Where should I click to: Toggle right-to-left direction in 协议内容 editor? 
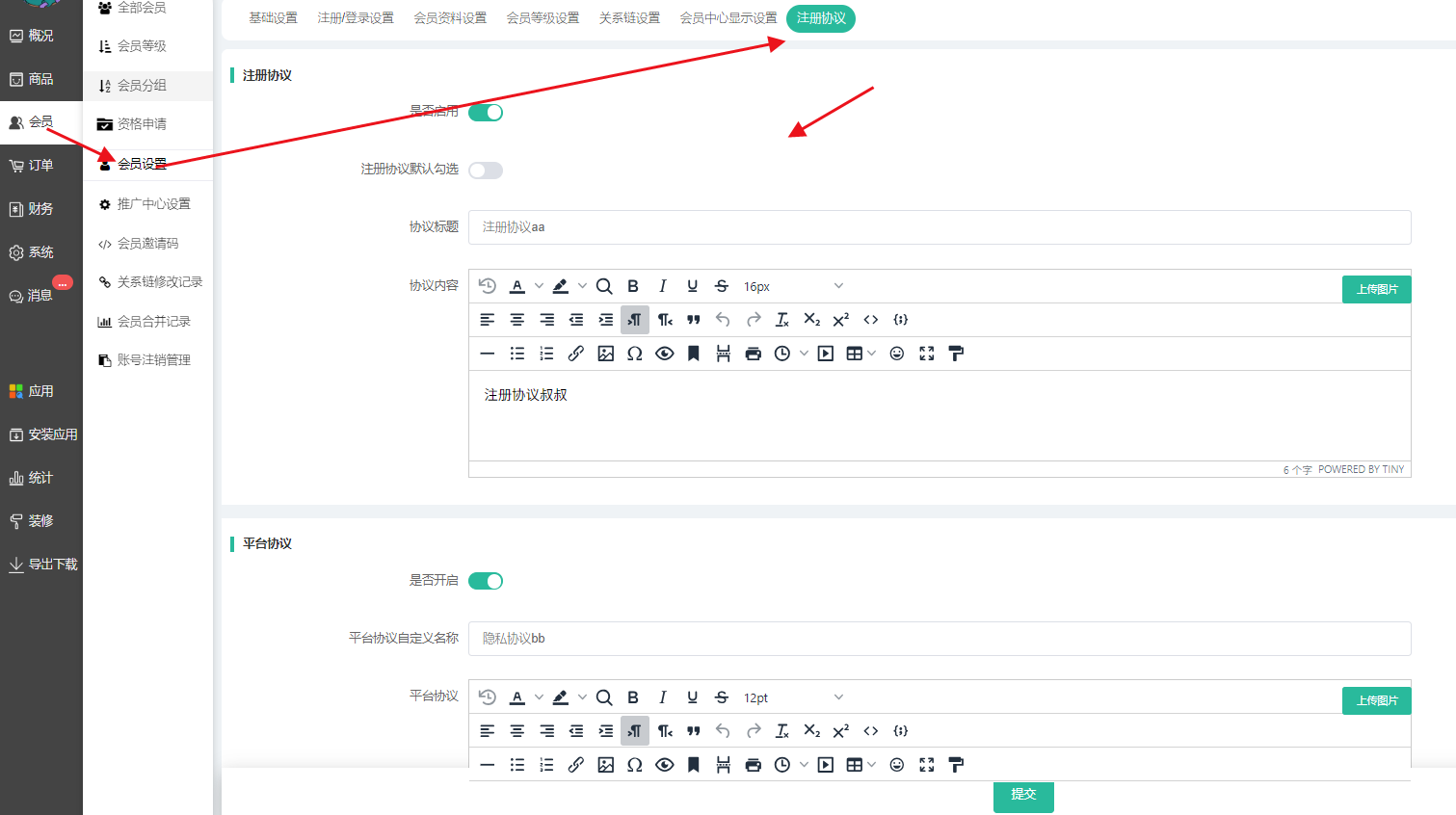tap(665, 320)
